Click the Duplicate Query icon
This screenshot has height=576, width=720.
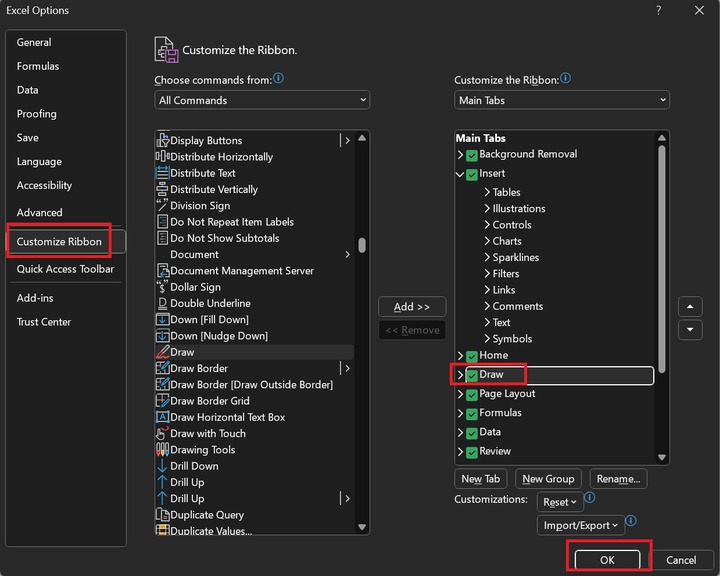pyautogui.click(x=162, y=515)
